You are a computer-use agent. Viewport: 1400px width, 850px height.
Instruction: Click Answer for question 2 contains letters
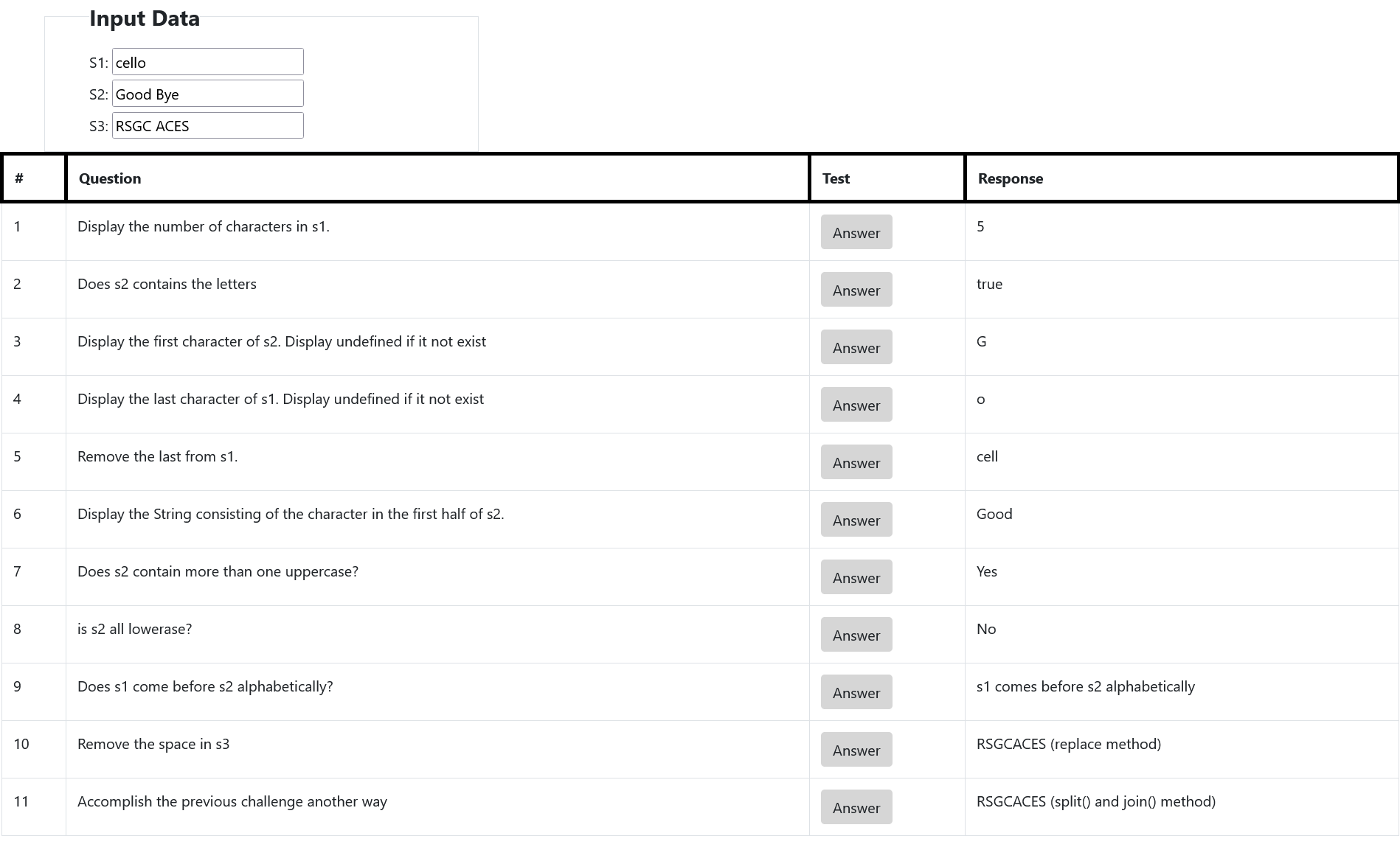point(856,290)
